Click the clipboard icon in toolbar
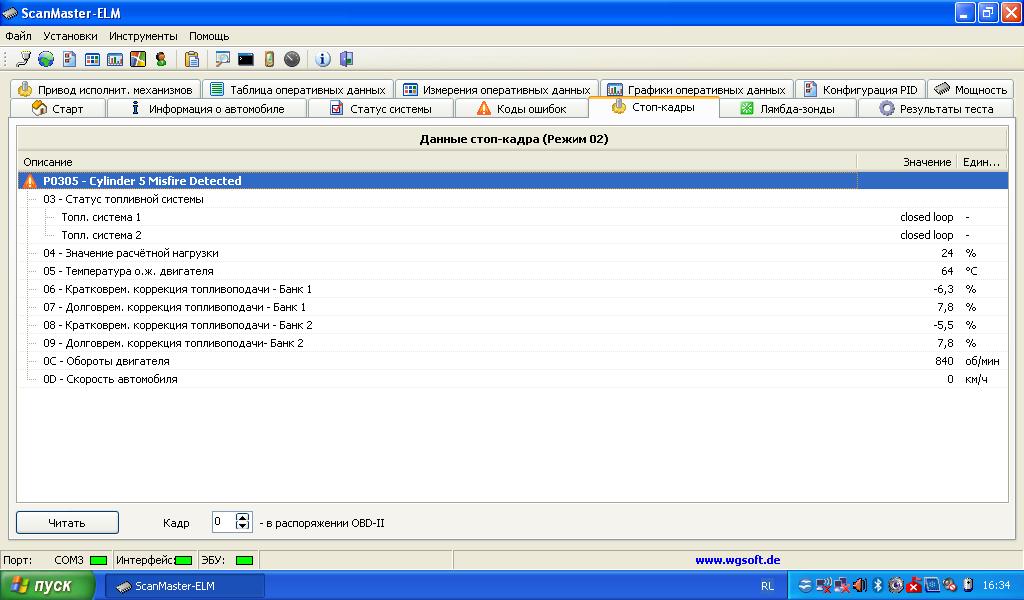This screenshot has height=600, width=1024. [x=191, y=60]
